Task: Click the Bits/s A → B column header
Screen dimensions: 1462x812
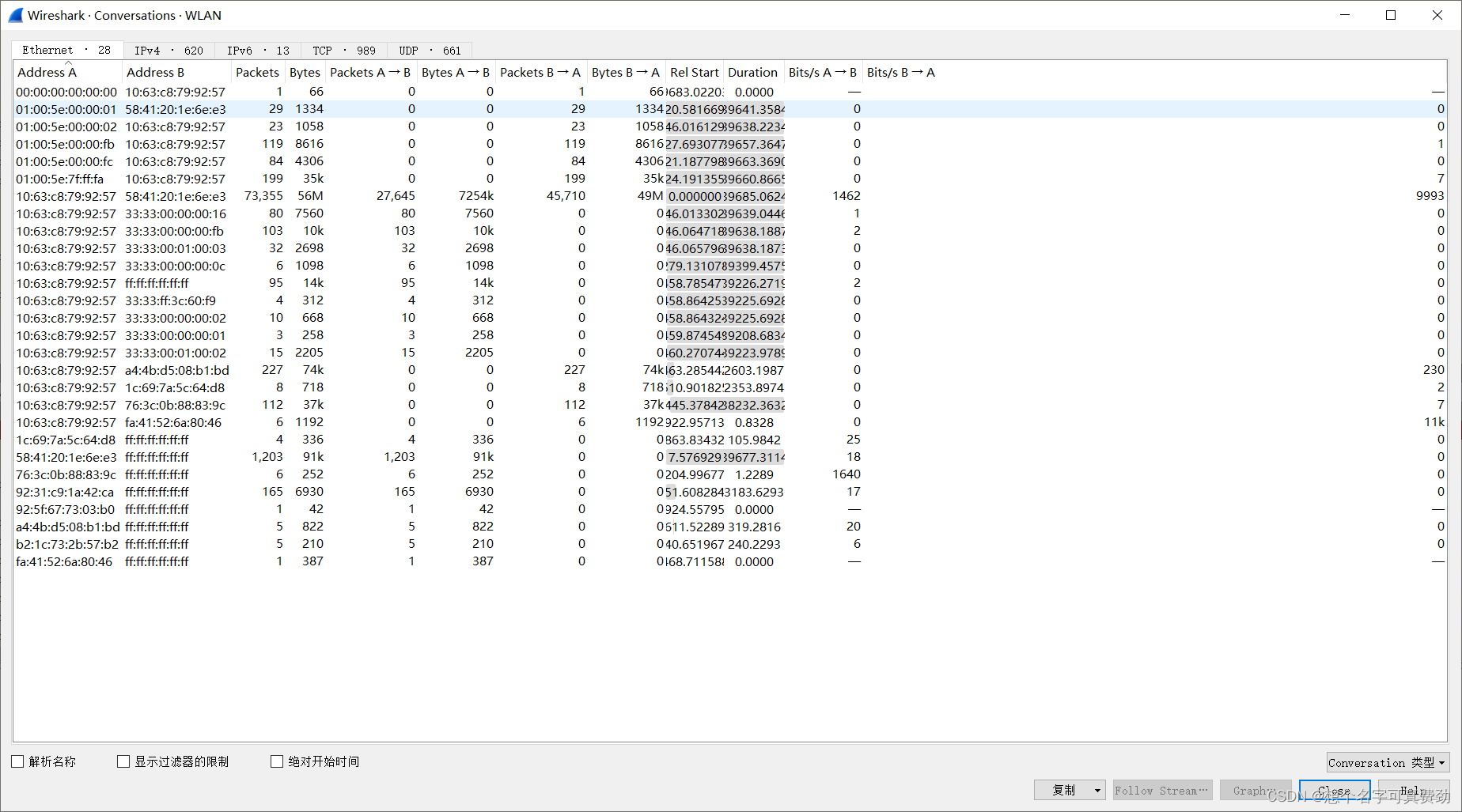Action: click(x=823, y=72)
